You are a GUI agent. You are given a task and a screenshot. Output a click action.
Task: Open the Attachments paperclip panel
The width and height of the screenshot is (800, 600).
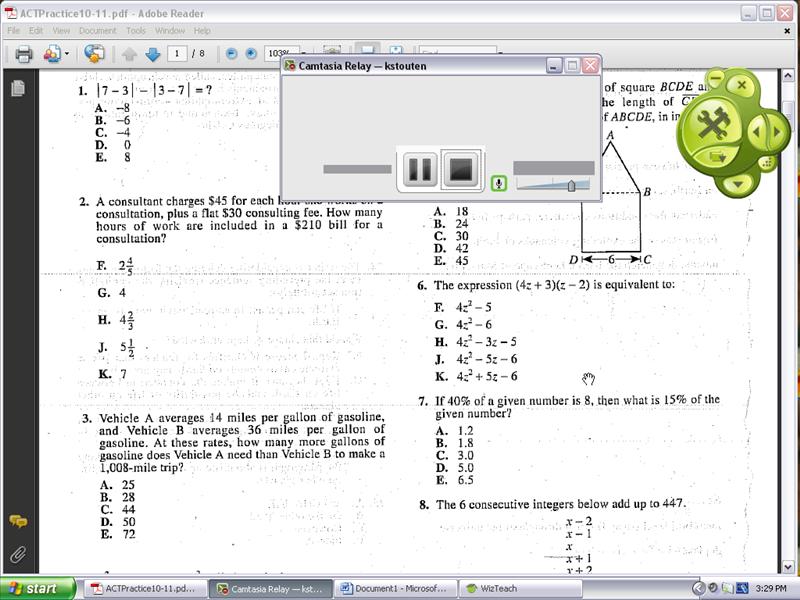(18, 554)
